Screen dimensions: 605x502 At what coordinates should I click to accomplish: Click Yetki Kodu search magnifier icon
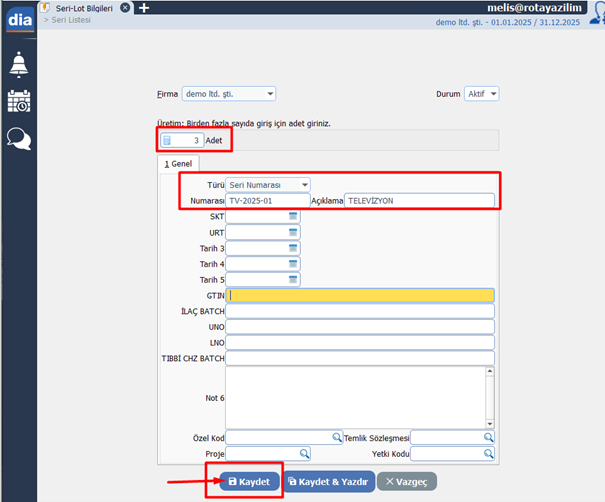(x=489, y=453)
